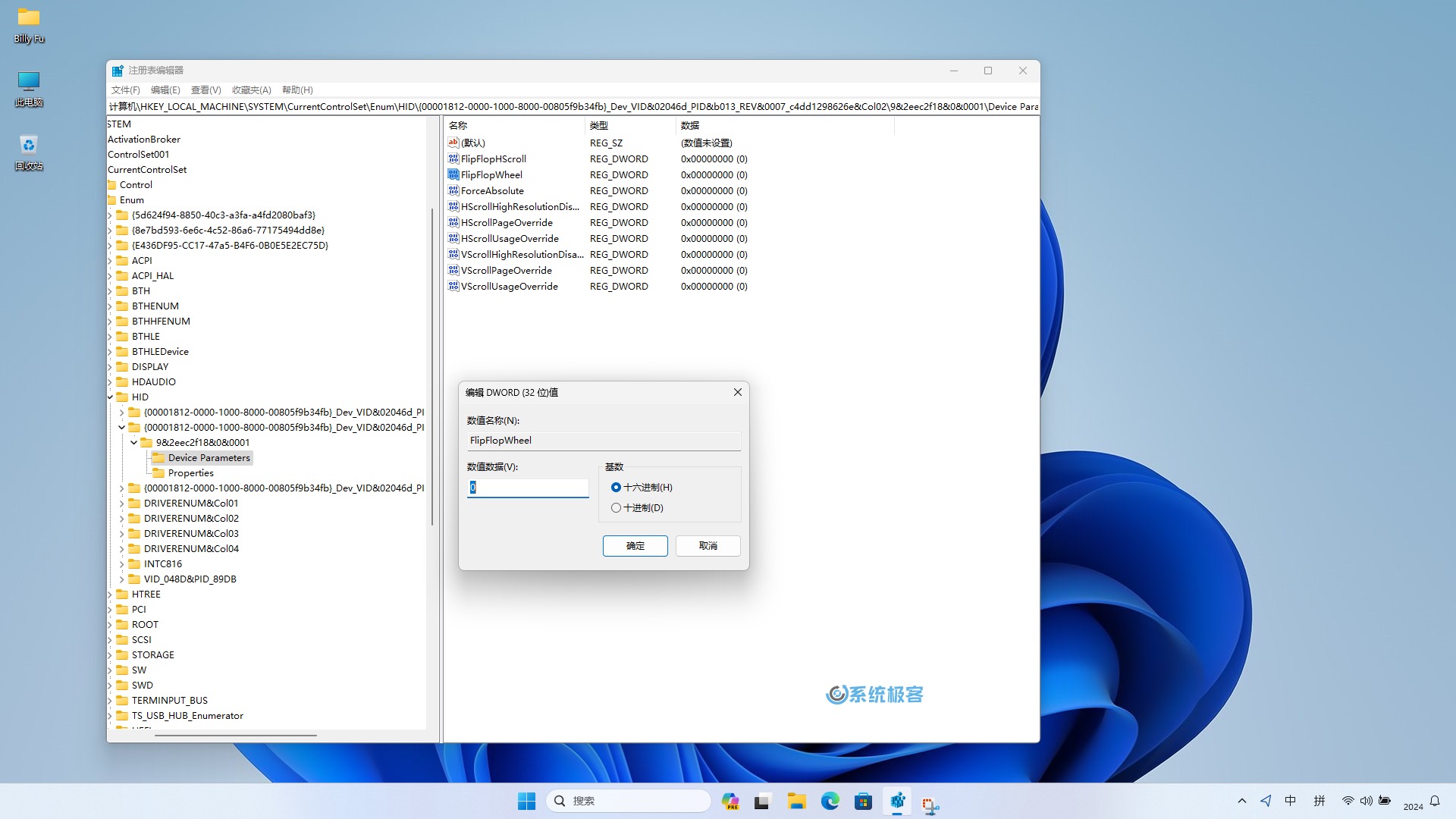
Task: Click the 数值数据 value input field
Action: point(528,488)
